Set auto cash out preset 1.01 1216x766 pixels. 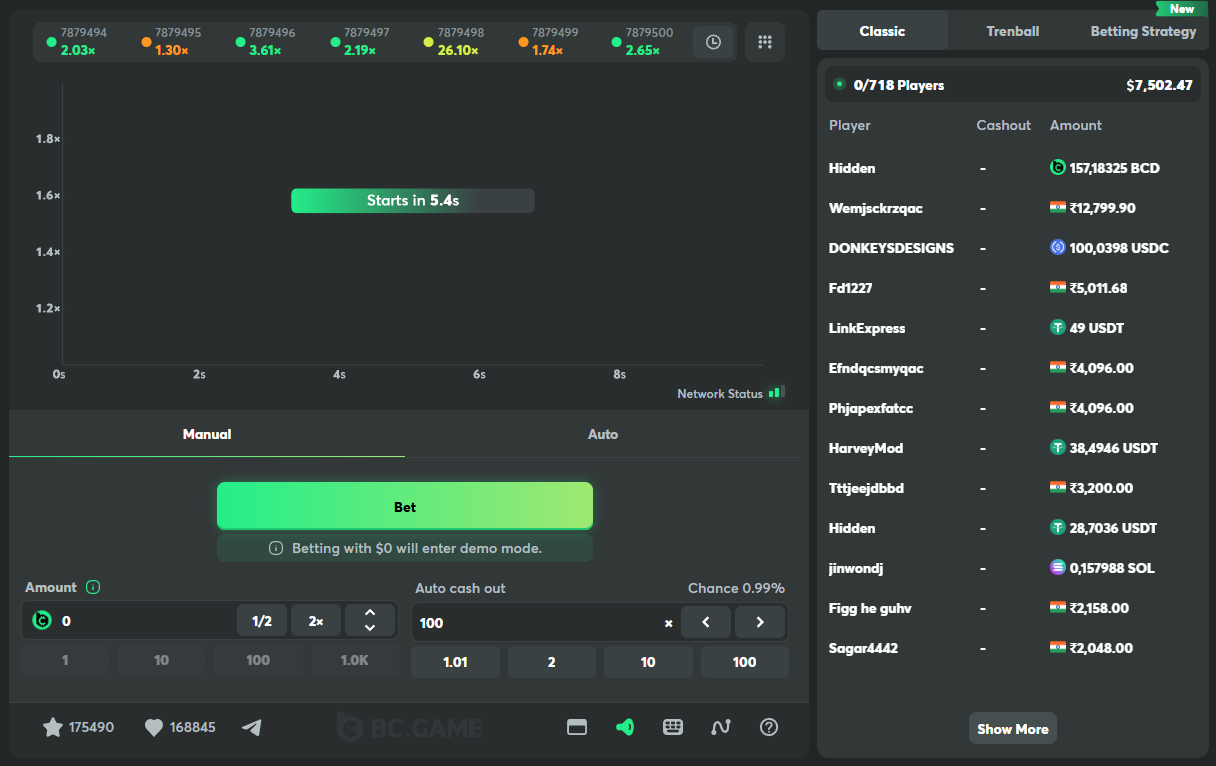tap(455, 662)
